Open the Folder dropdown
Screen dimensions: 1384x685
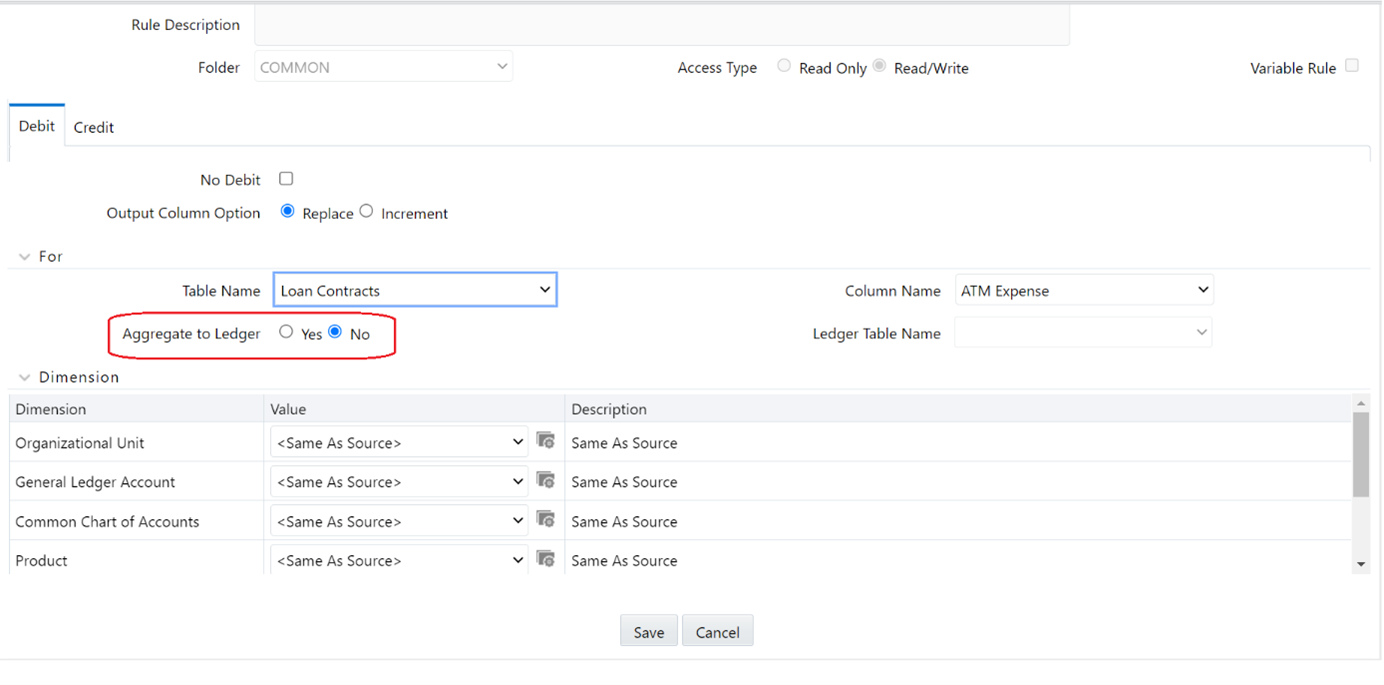(x=502, y=65)
